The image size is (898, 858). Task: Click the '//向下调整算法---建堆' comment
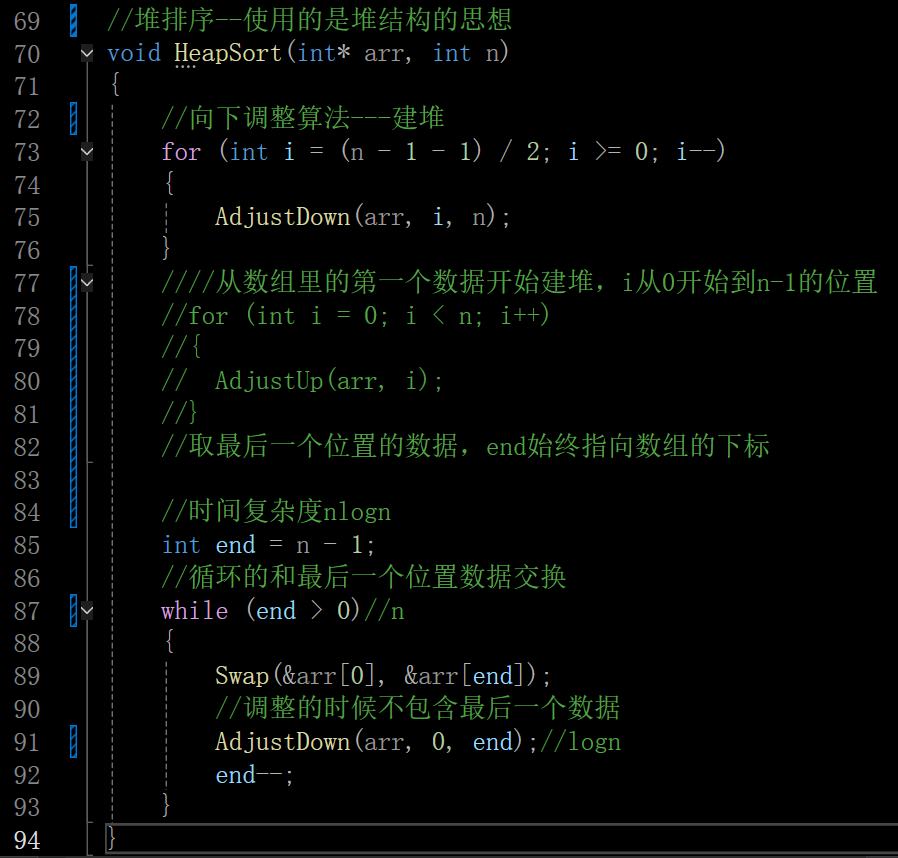pyautogui.click(x=303, y=118)
